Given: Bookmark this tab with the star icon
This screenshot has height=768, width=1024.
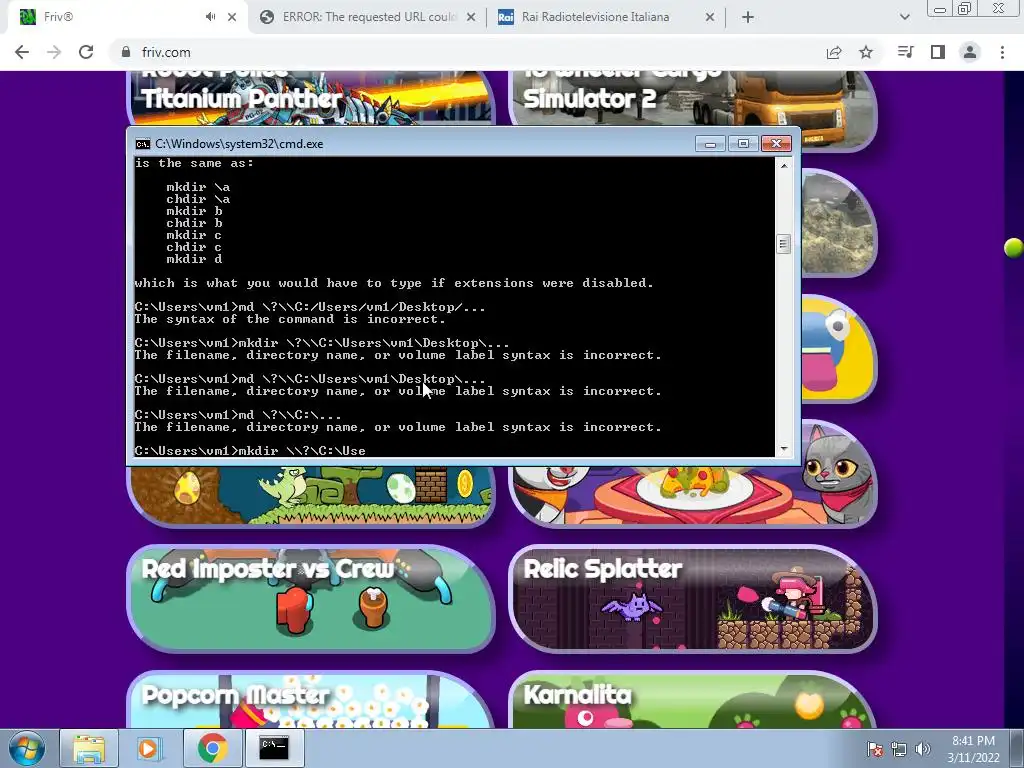Looking at the screenshot, I should click(866, 52).
